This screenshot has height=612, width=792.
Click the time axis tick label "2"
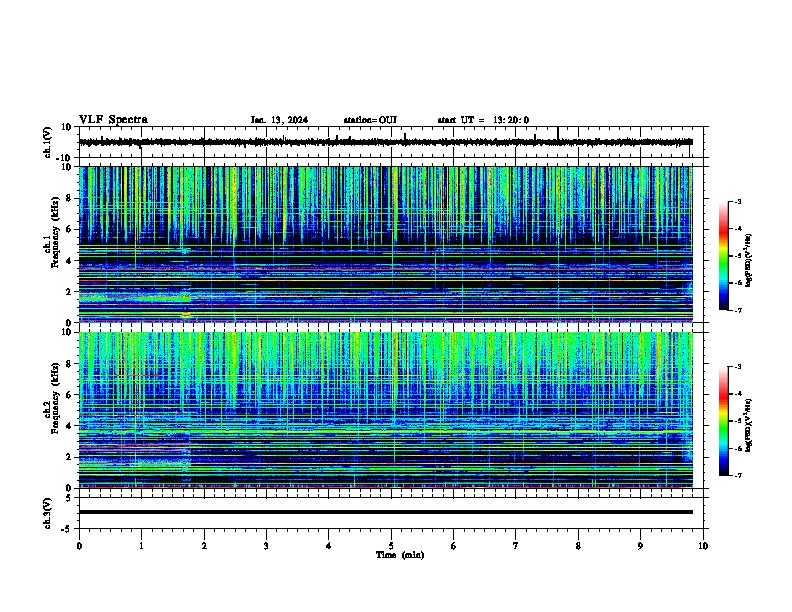click(204, 546)
